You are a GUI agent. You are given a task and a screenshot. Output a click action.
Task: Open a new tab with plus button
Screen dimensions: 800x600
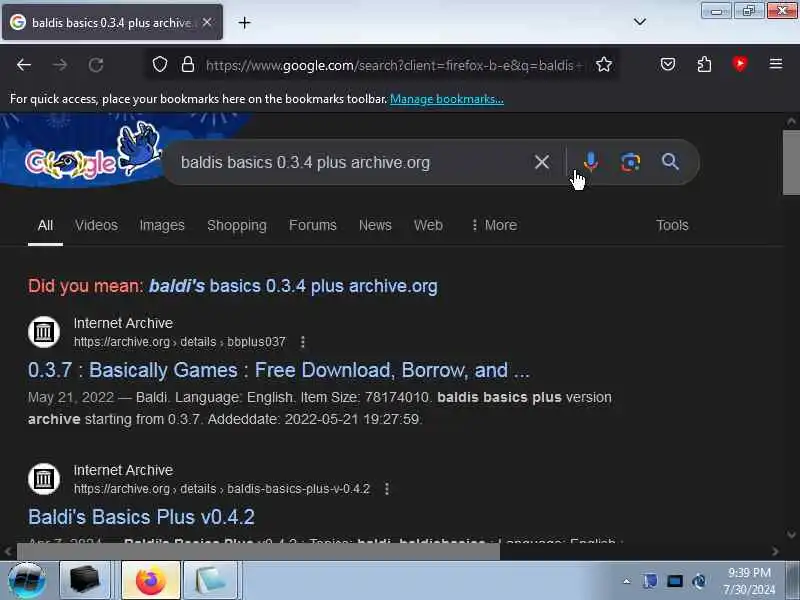pyautogui.click(x=244, y=22)
